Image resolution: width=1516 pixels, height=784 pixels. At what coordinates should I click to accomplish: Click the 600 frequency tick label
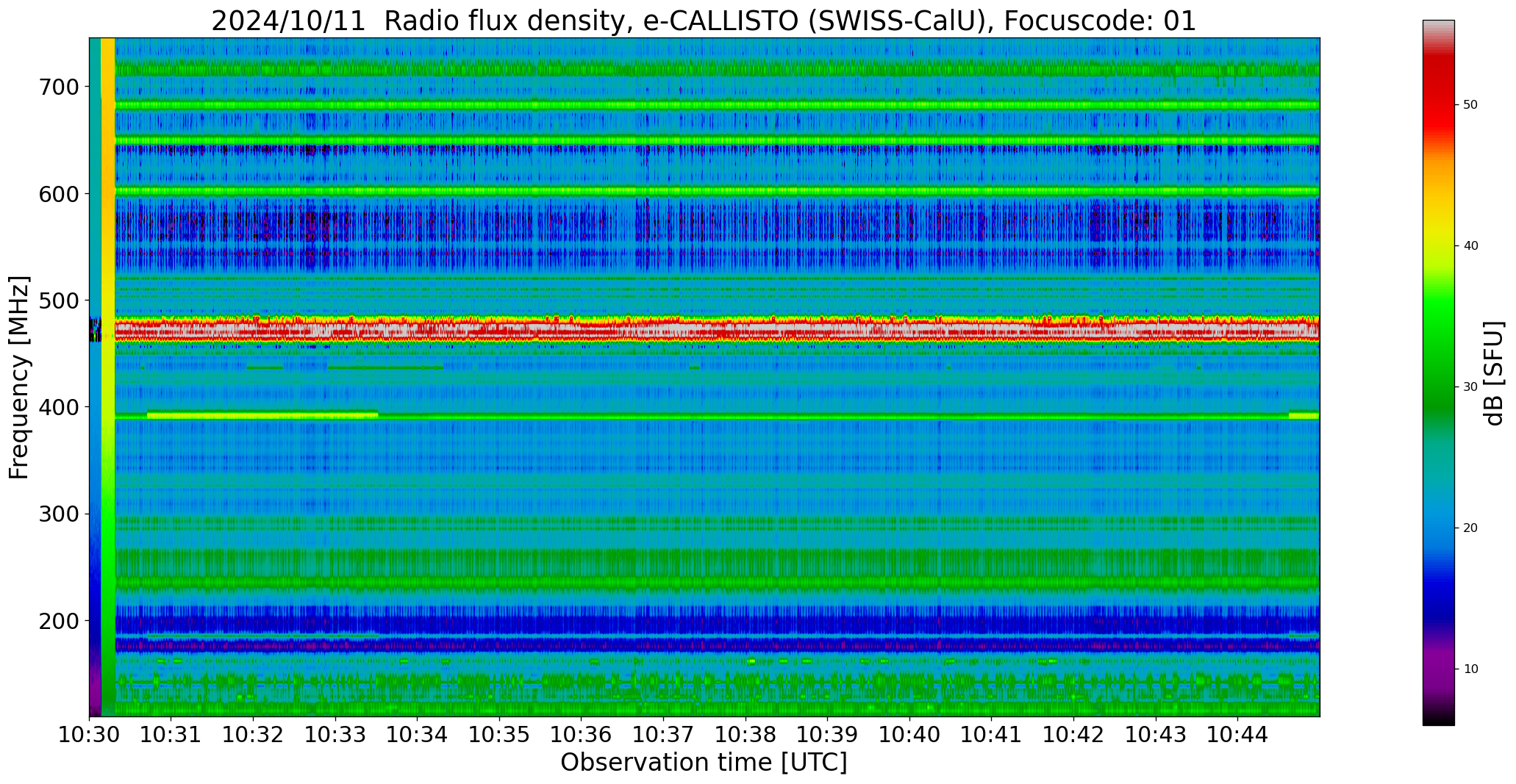click(x=57, y=193)
